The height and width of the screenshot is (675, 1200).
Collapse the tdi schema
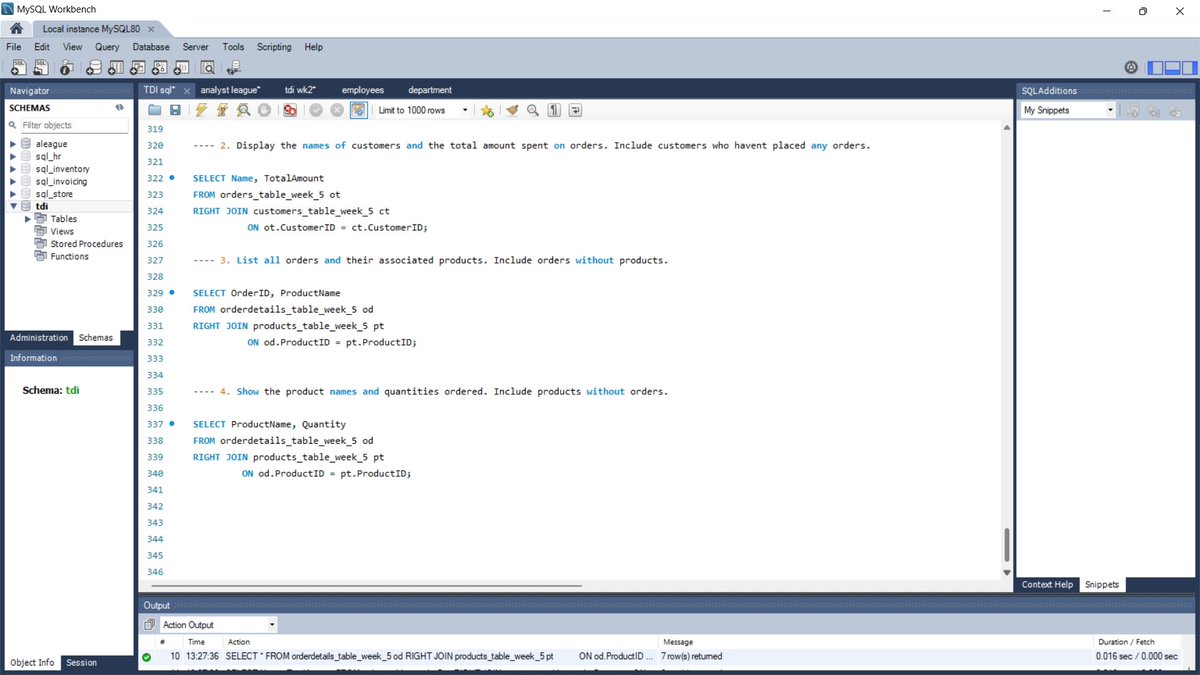point(13,207)
